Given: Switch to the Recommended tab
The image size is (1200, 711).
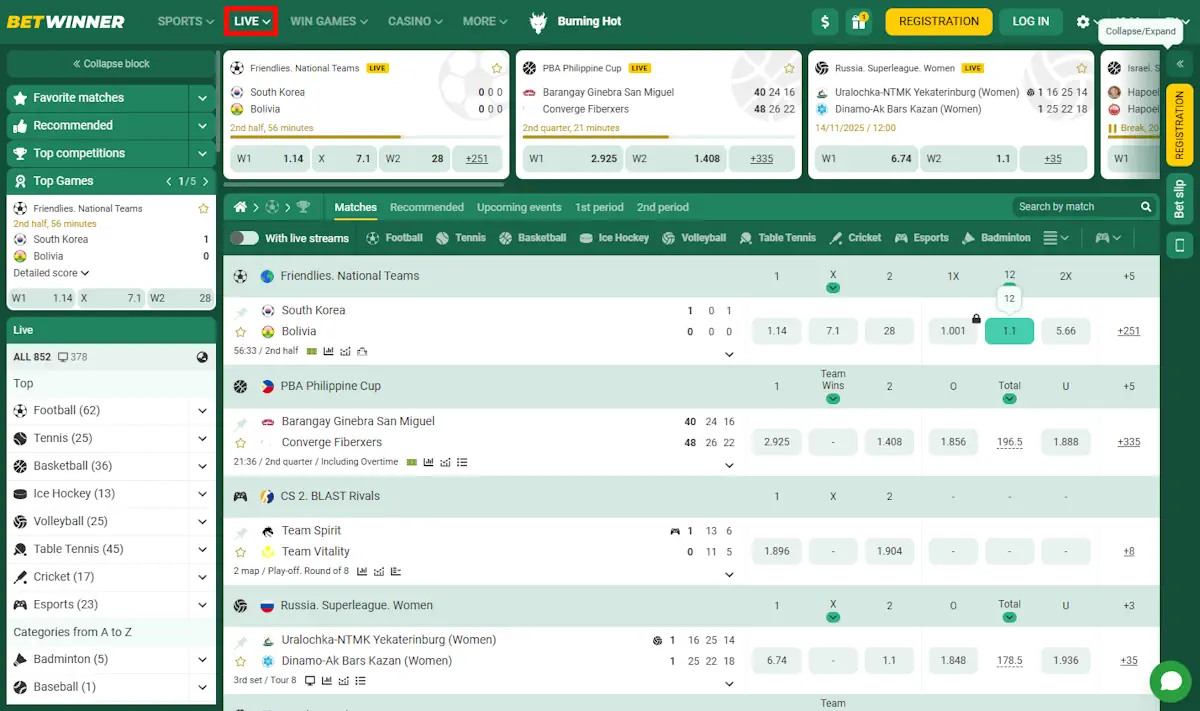Looking at the screenshot, I should (x=427, y=207).
